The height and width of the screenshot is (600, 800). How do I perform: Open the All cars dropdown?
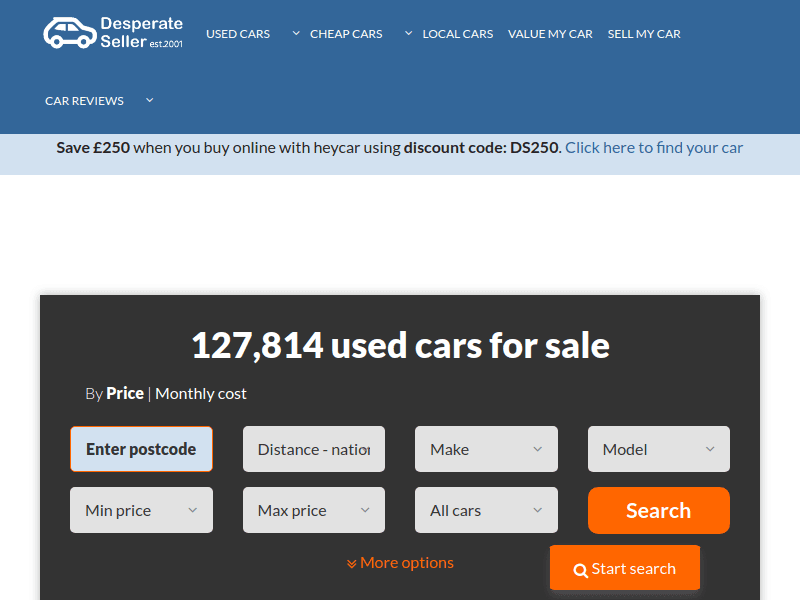[486, 510]
